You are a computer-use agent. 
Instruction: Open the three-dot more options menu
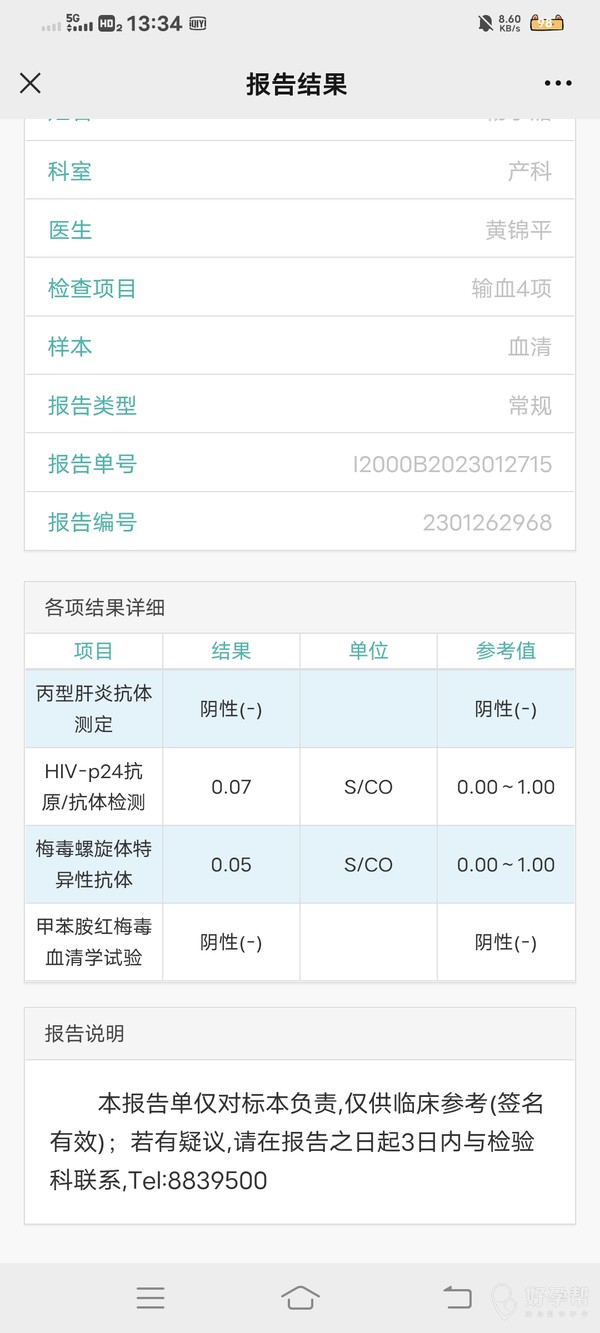(558, 83)
